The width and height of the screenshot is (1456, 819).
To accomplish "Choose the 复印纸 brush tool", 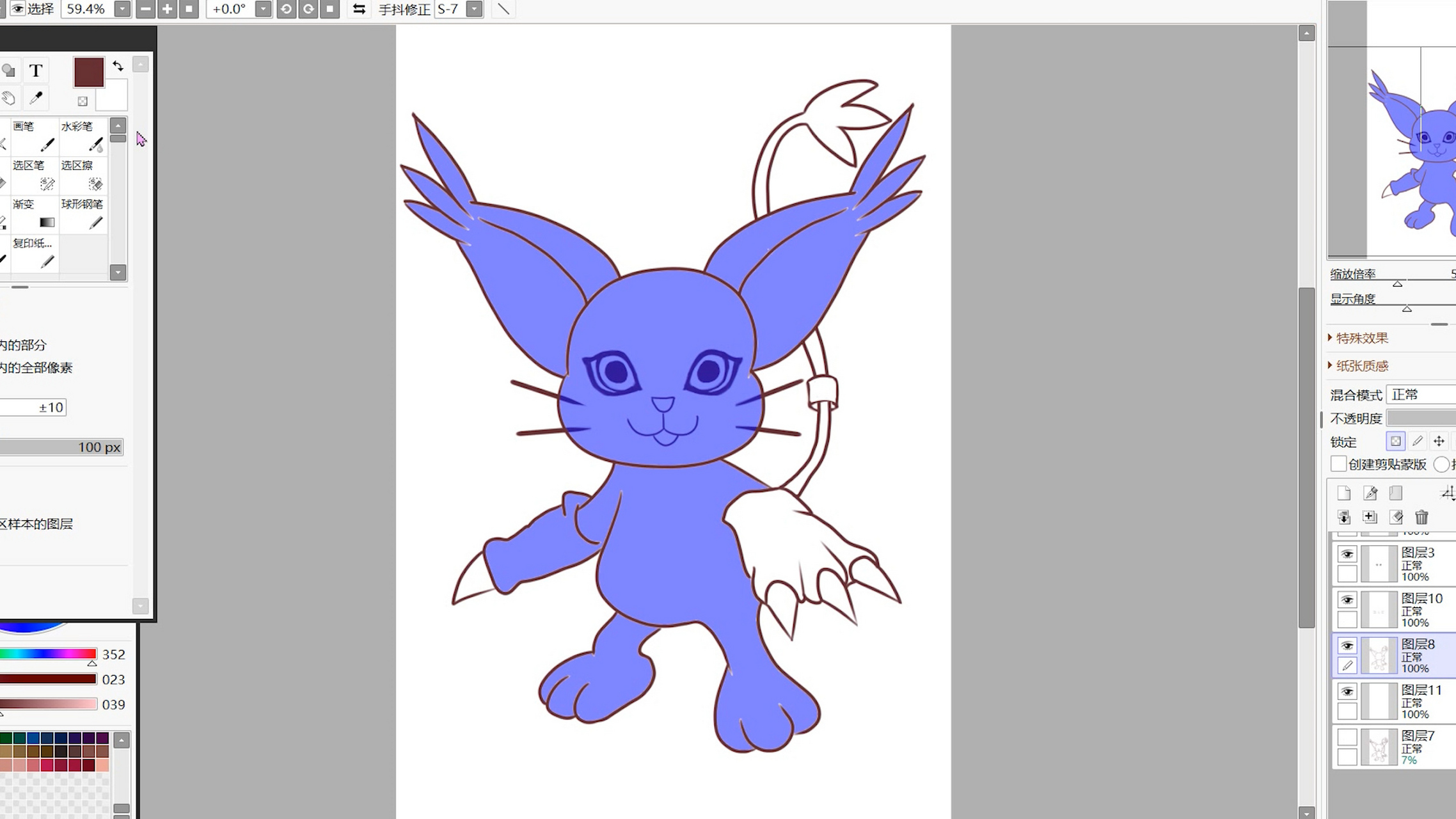I will [x=35, y=253].
